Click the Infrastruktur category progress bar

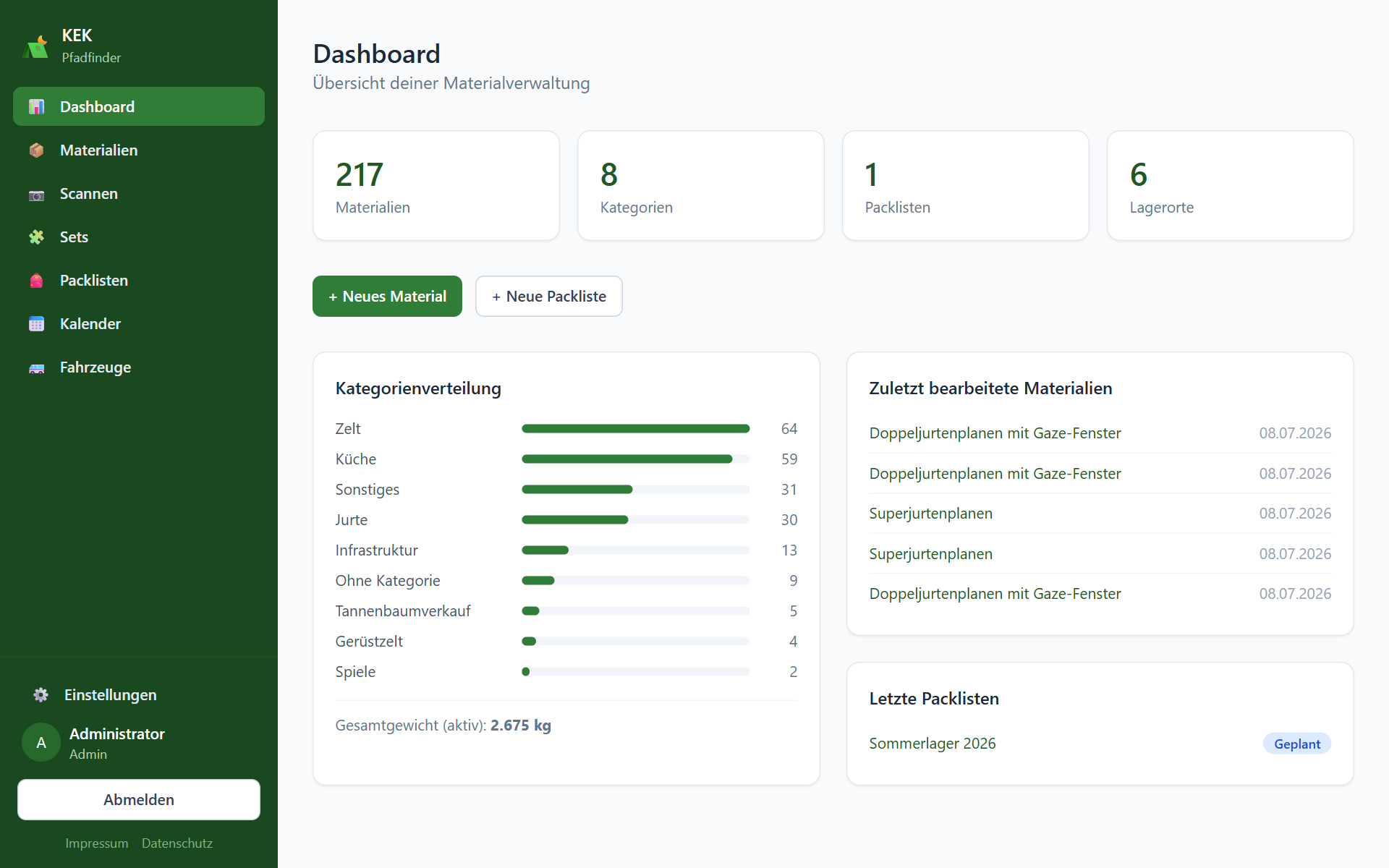coord(636,550)
